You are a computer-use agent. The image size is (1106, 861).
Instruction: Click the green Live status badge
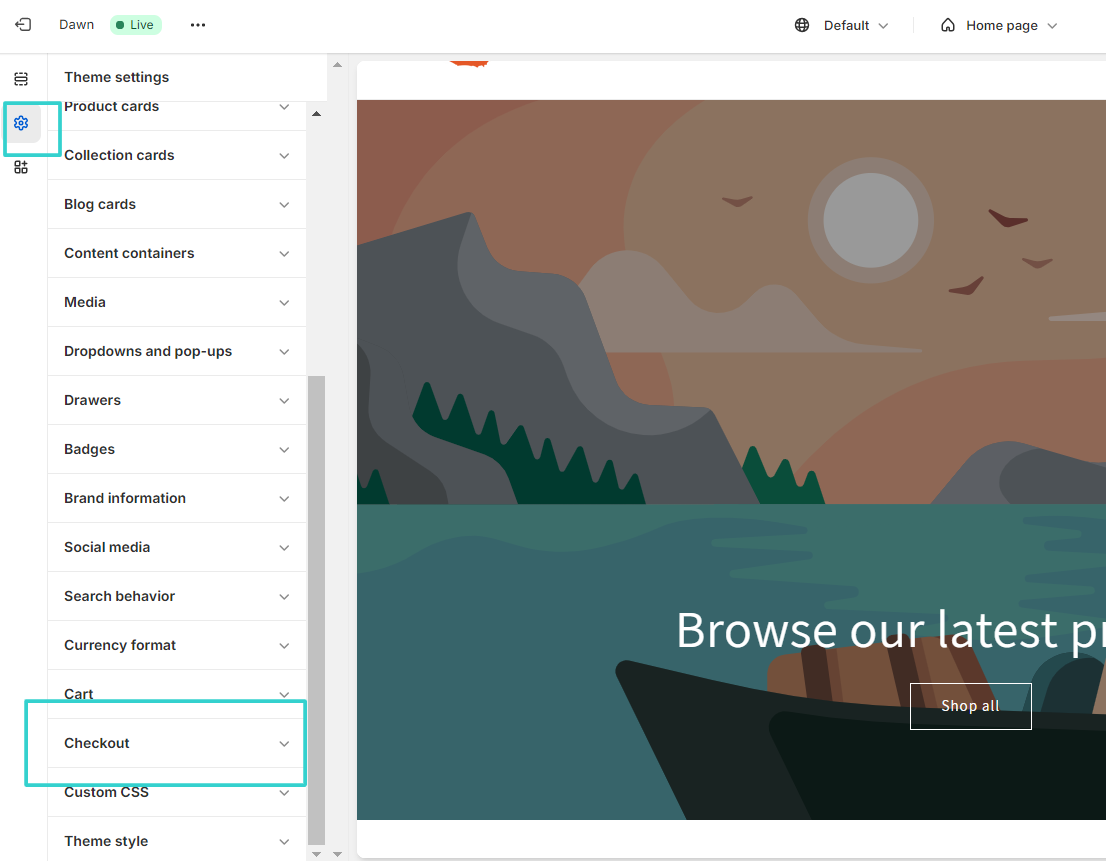135,24
